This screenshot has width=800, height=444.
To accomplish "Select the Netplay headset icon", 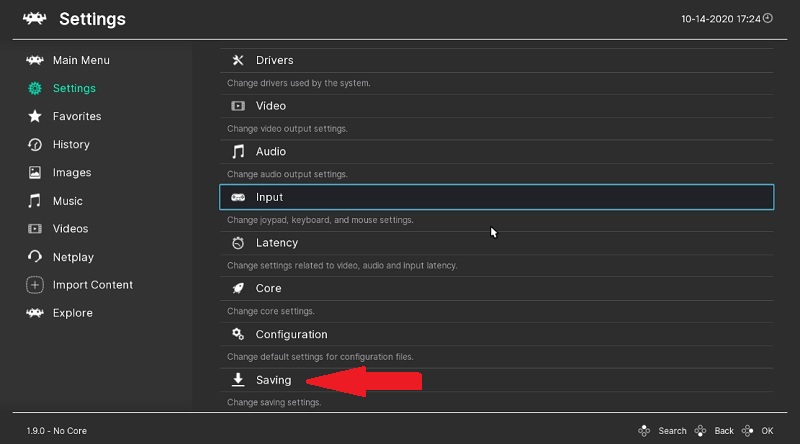I will click(x=35, y=257).
